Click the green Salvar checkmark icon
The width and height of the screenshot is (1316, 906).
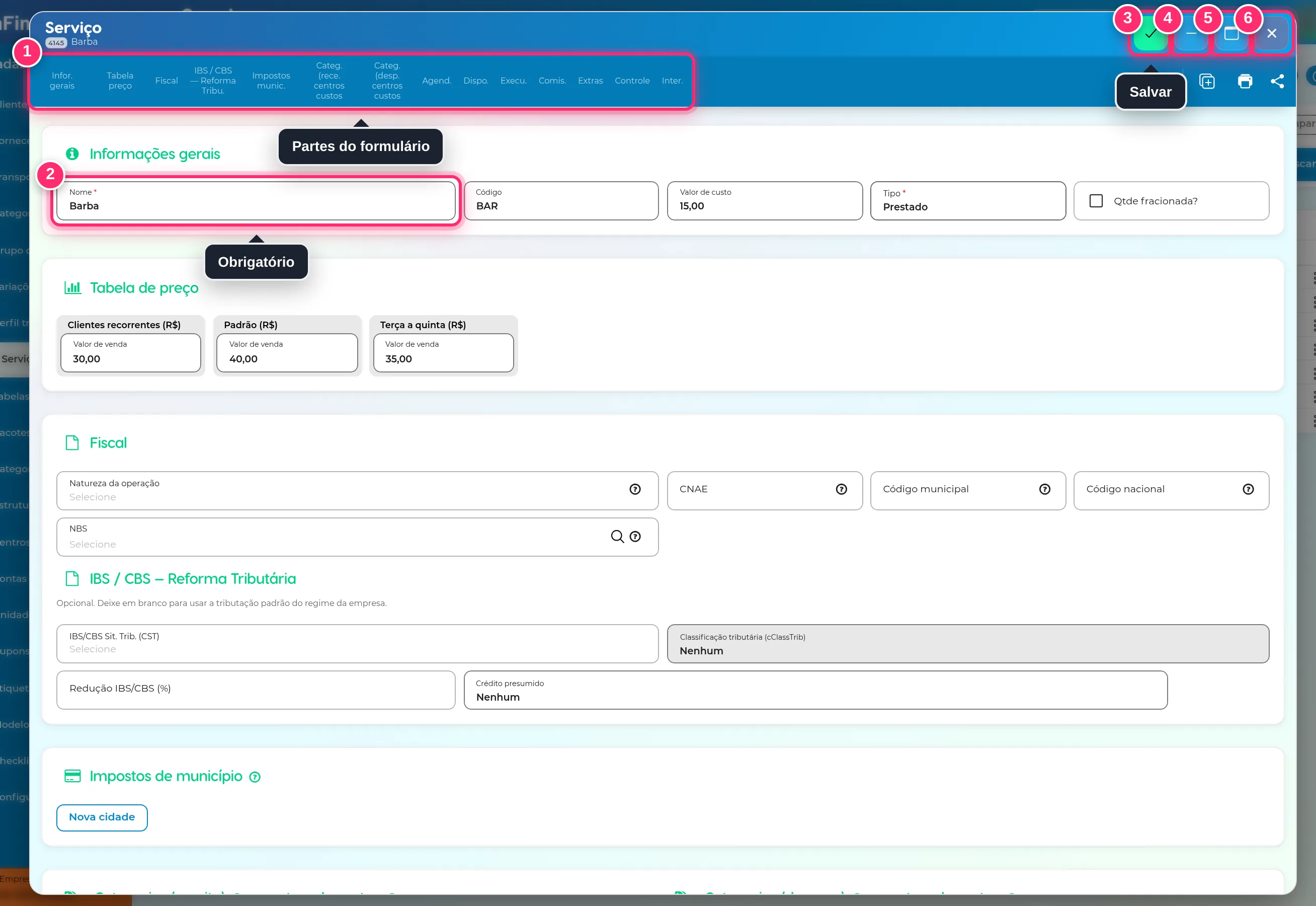(1150, 34)
